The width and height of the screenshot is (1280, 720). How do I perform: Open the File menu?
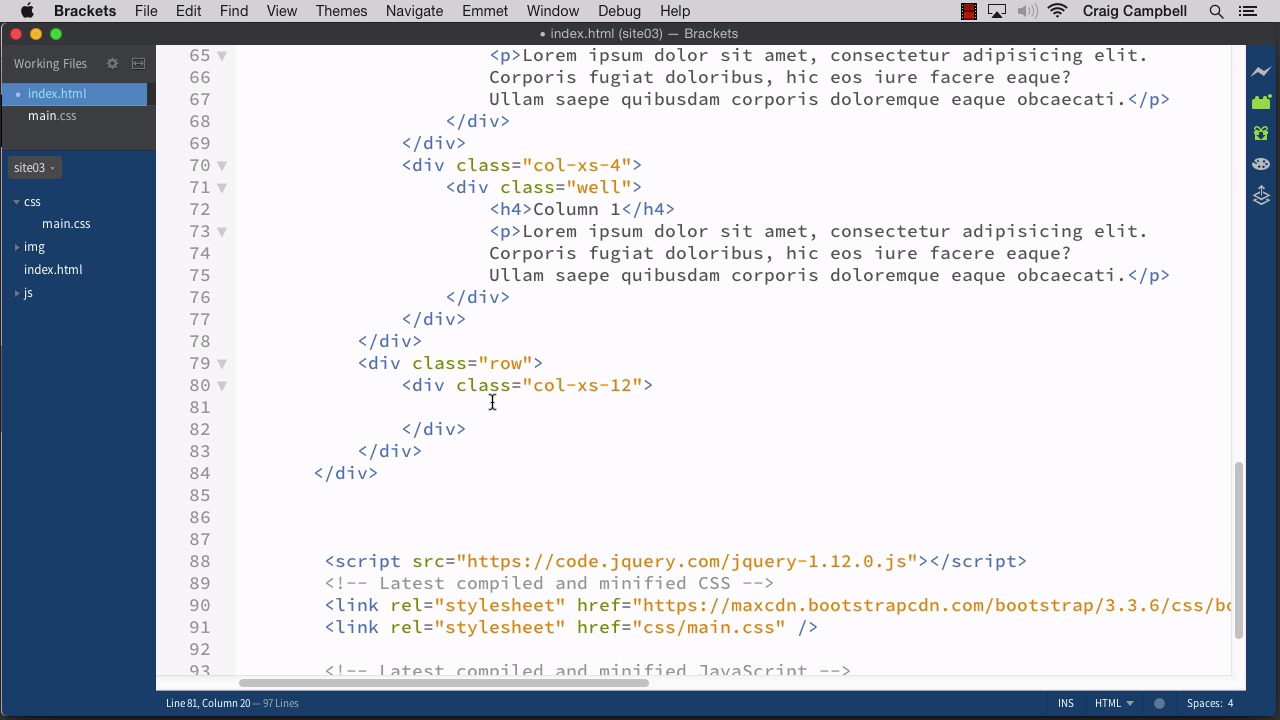tap(146, 11)
